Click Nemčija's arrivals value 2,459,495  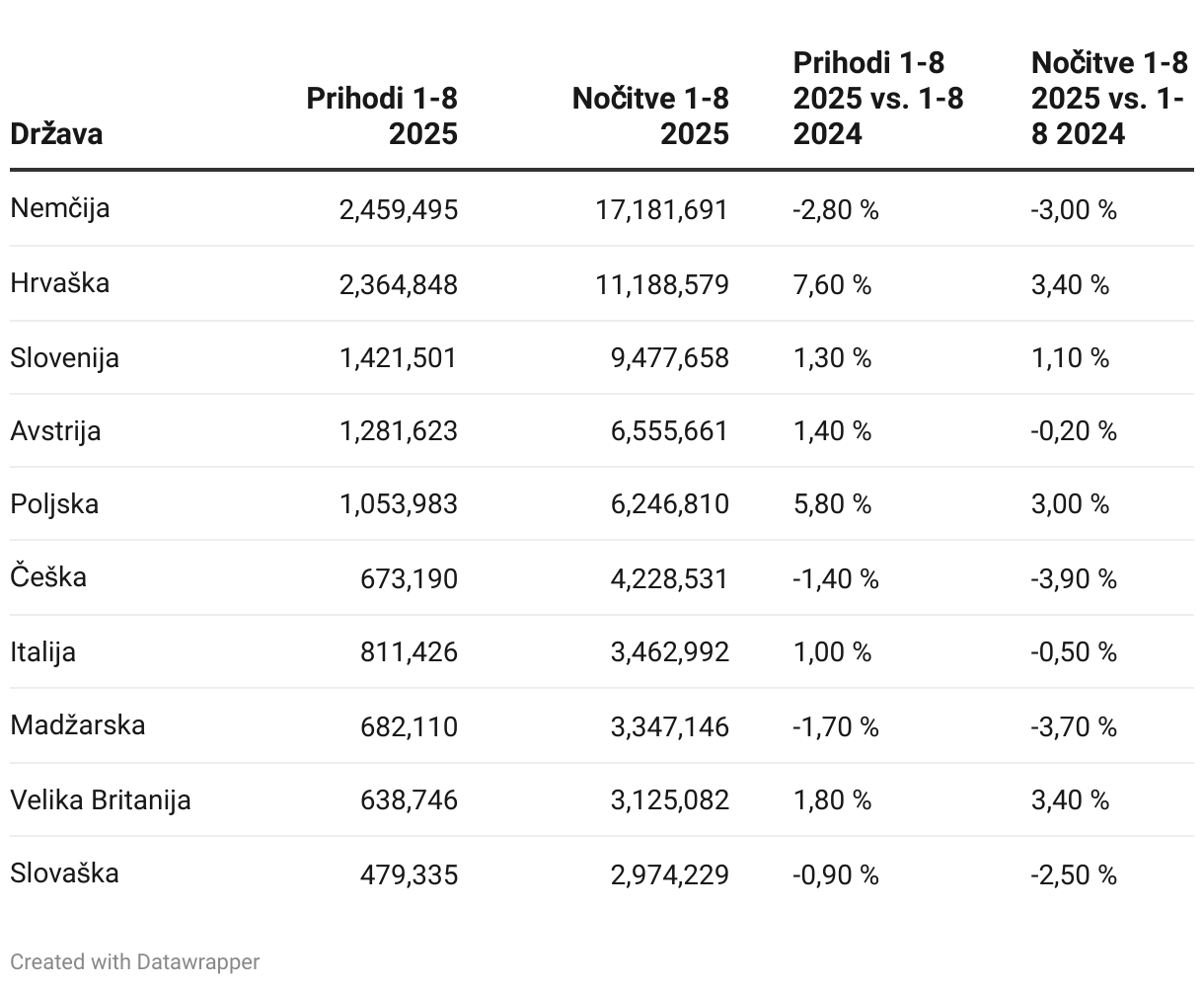(399, 209)
